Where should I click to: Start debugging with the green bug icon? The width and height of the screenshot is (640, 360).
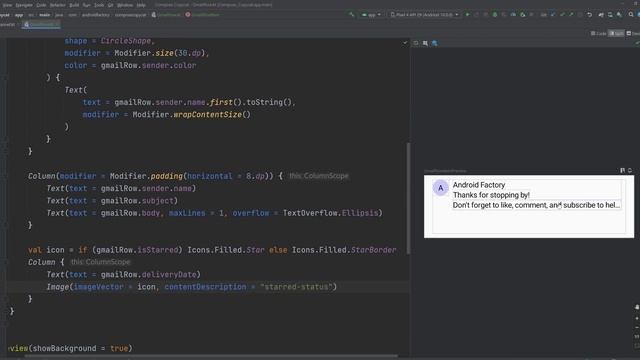point(495,15)
